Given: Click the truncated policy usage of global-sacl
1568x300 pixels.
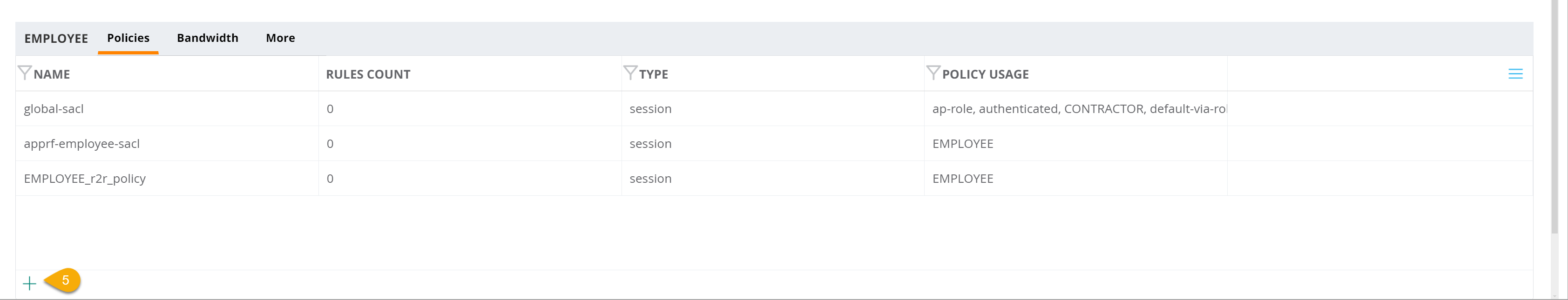Looking at the screenshot, I should tap(1079, 109).
